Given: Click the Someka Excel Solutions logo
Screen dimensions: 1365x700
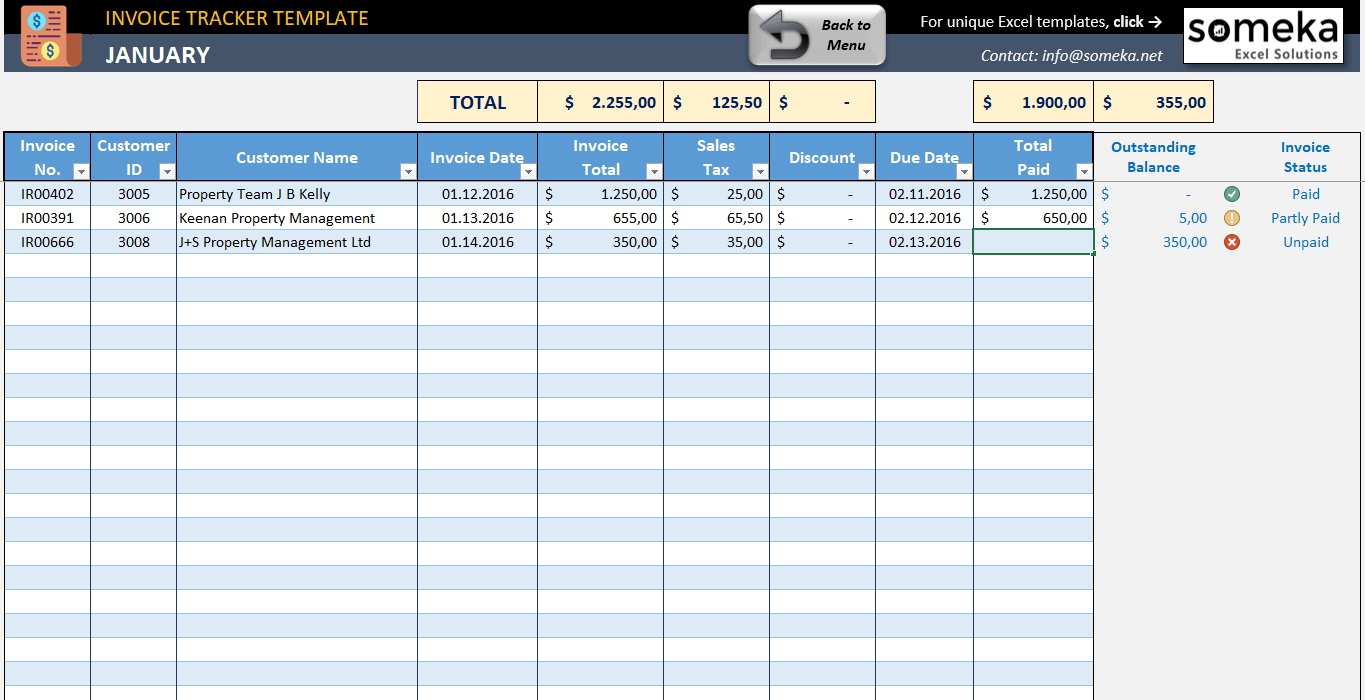Looking at the screenshot, I should pos(1262,35).
